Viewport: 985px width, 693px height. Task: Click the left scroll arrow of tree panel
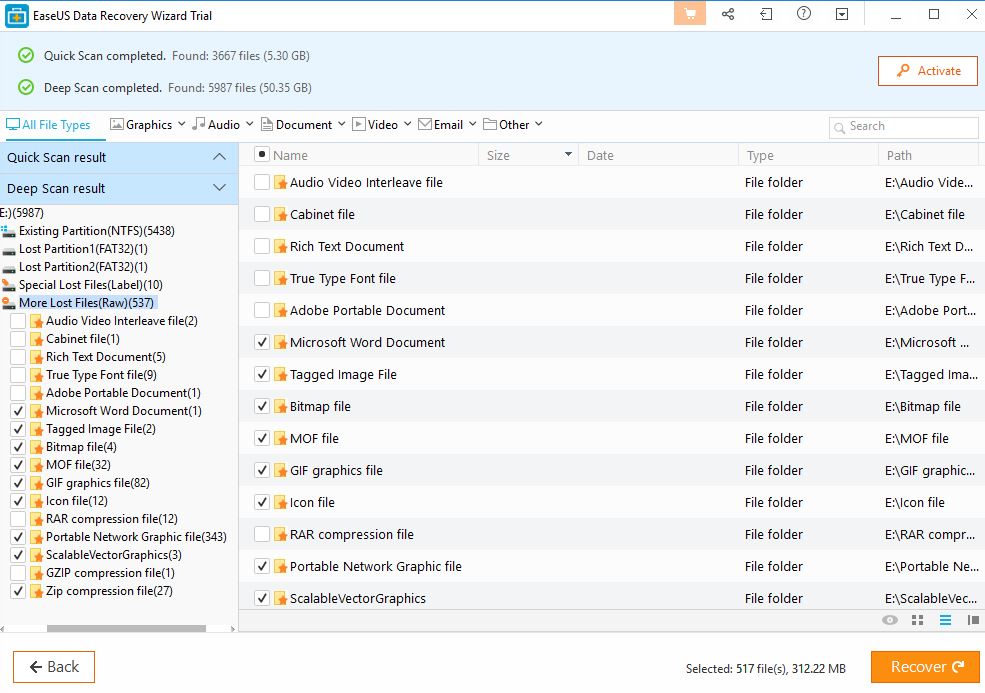tap(3, 628)
